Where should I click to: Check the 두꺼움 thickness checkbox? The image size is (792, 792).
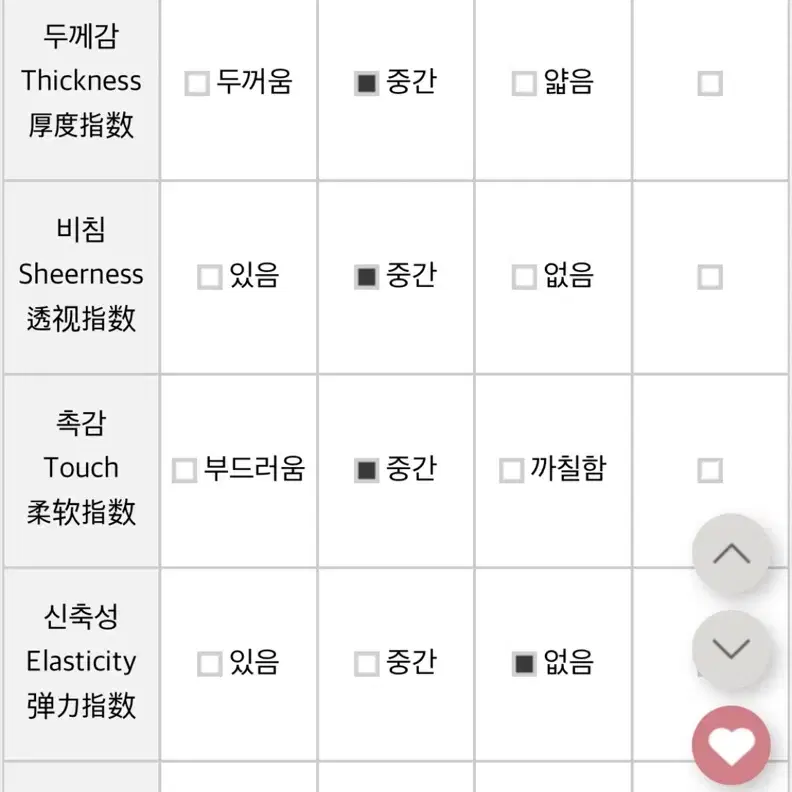pos(197,83)
